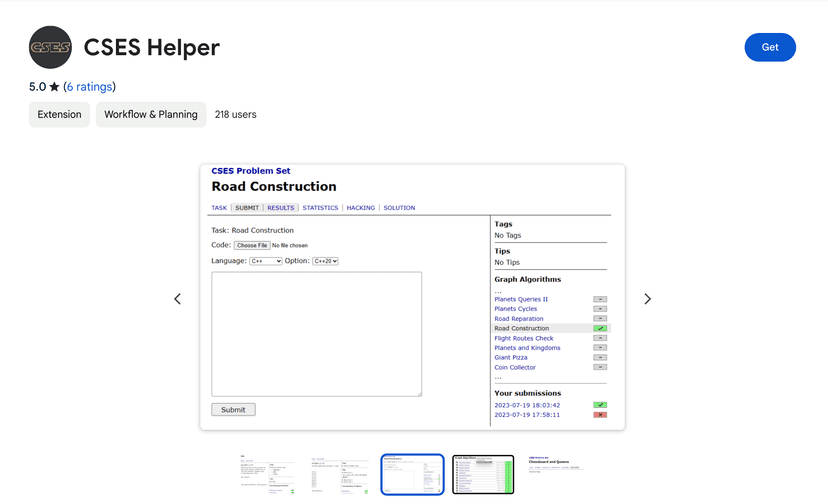Click the status icon for Planets and Kingdoms
828x504 pixels.
tap(600, 348)
